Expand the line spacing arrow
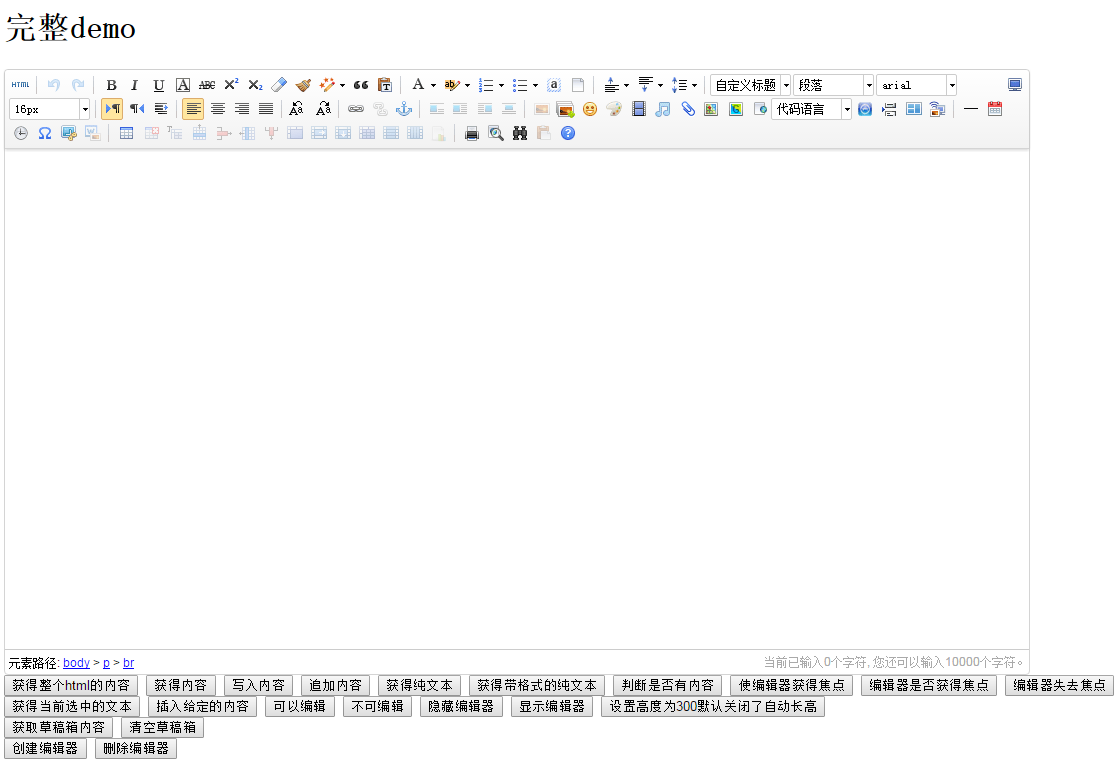The image size is (1119, 761). 694,86
